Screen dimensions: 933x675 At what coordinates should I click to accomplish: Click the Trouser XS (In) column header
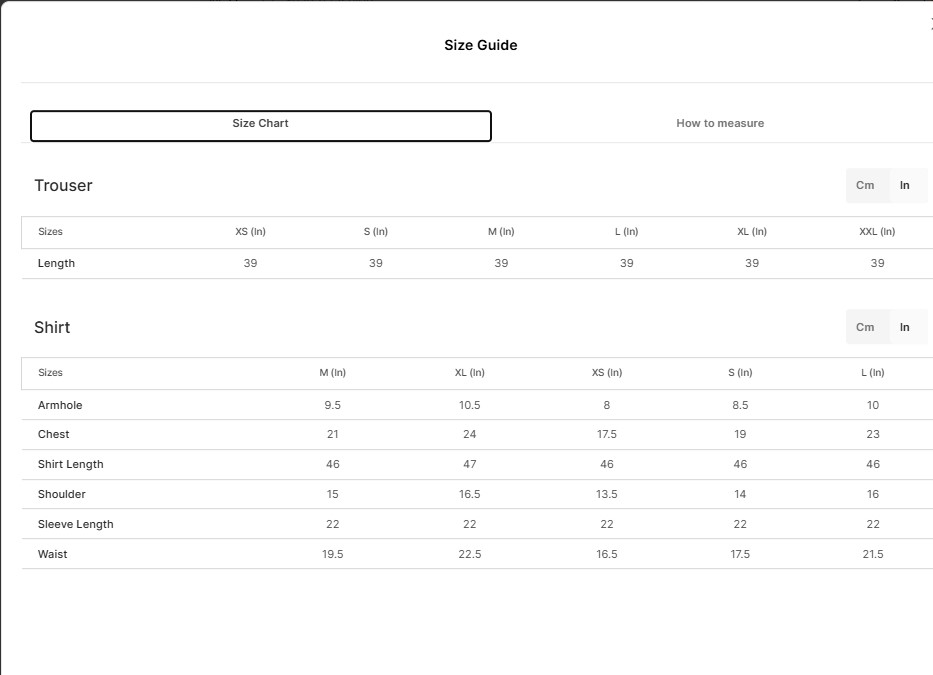point(250,232)
